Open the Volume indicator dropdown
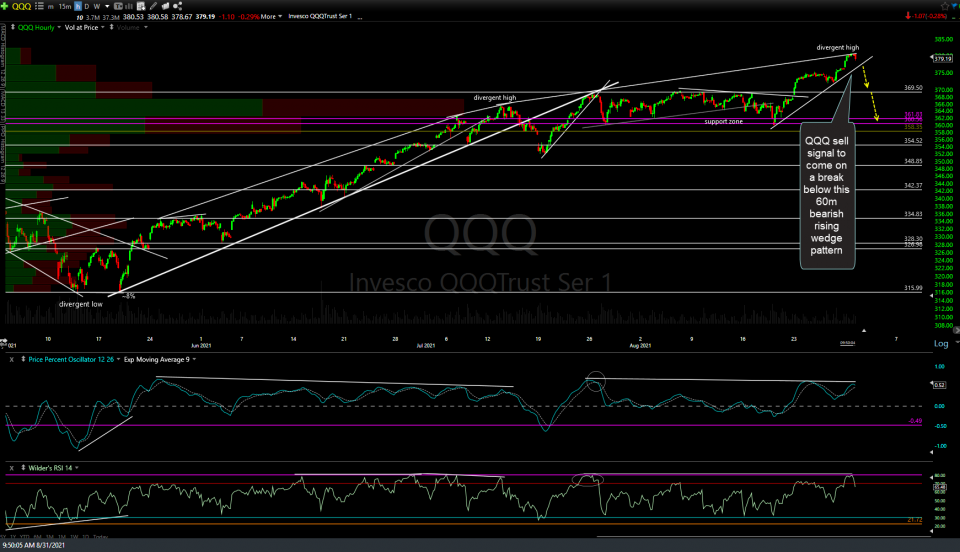960x552 pixels. 146,28
